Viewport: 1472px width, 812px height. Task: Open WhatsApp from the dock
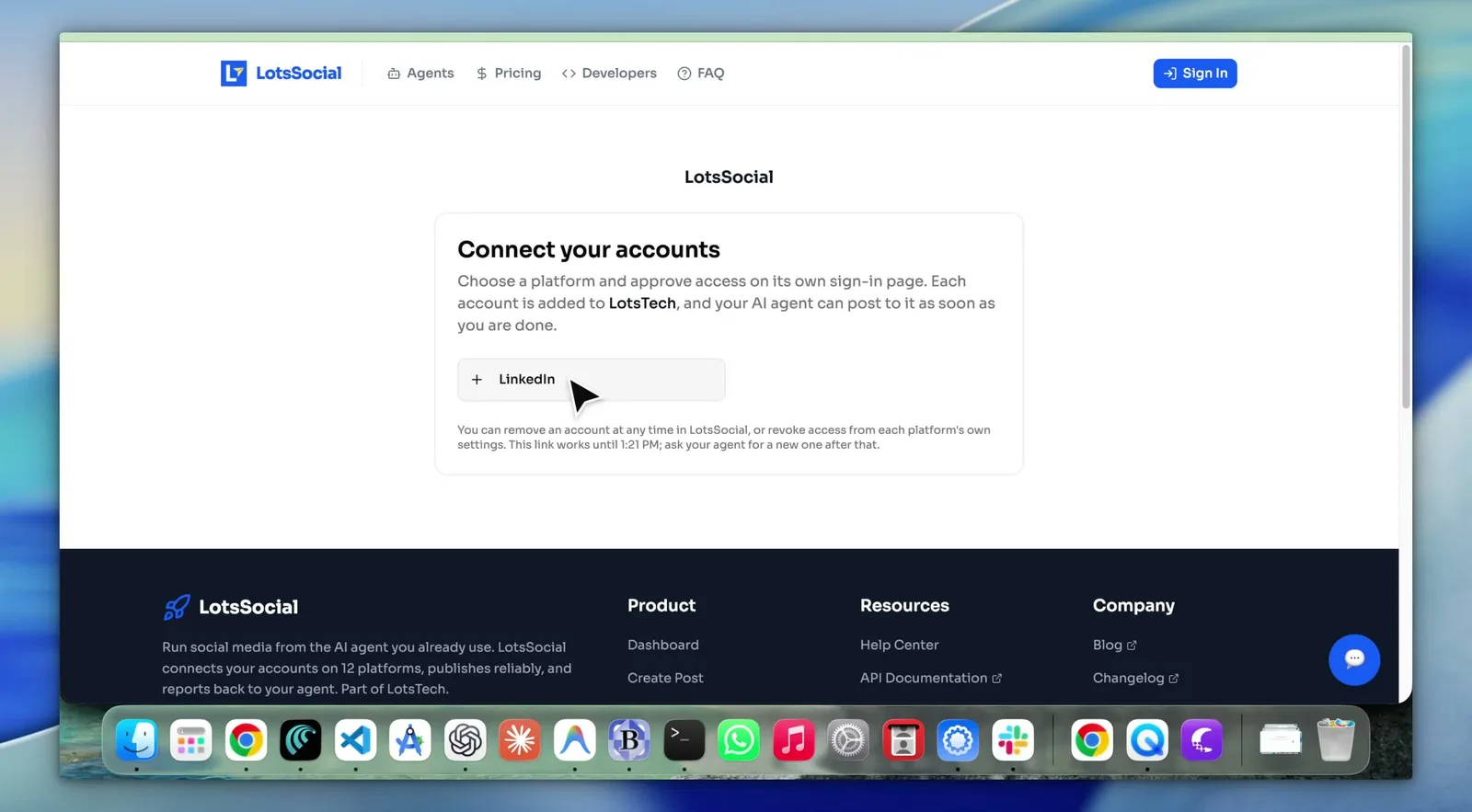(x=739, y=740)
